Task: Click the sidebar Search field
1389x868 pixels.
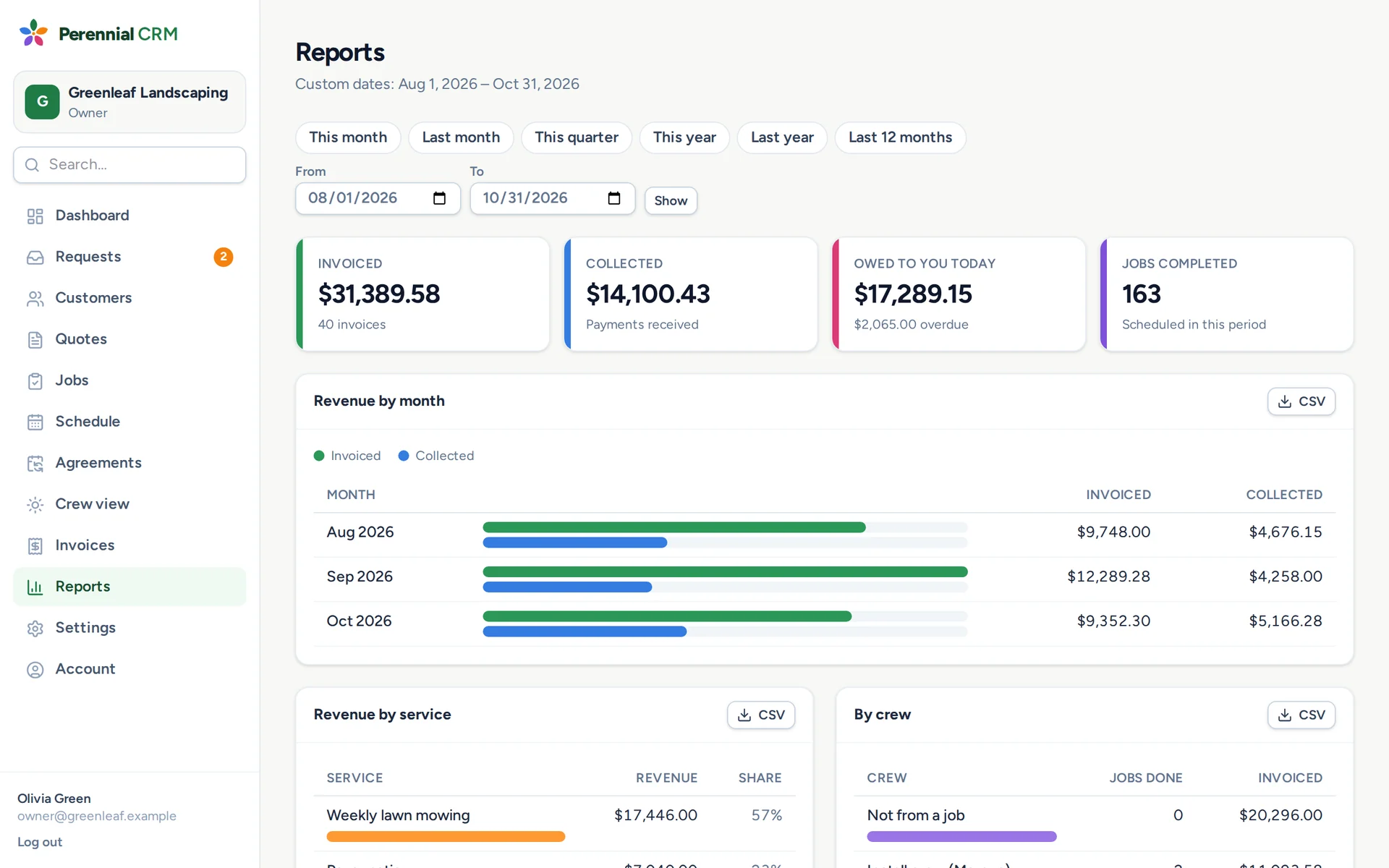Action: coord(129,165)
